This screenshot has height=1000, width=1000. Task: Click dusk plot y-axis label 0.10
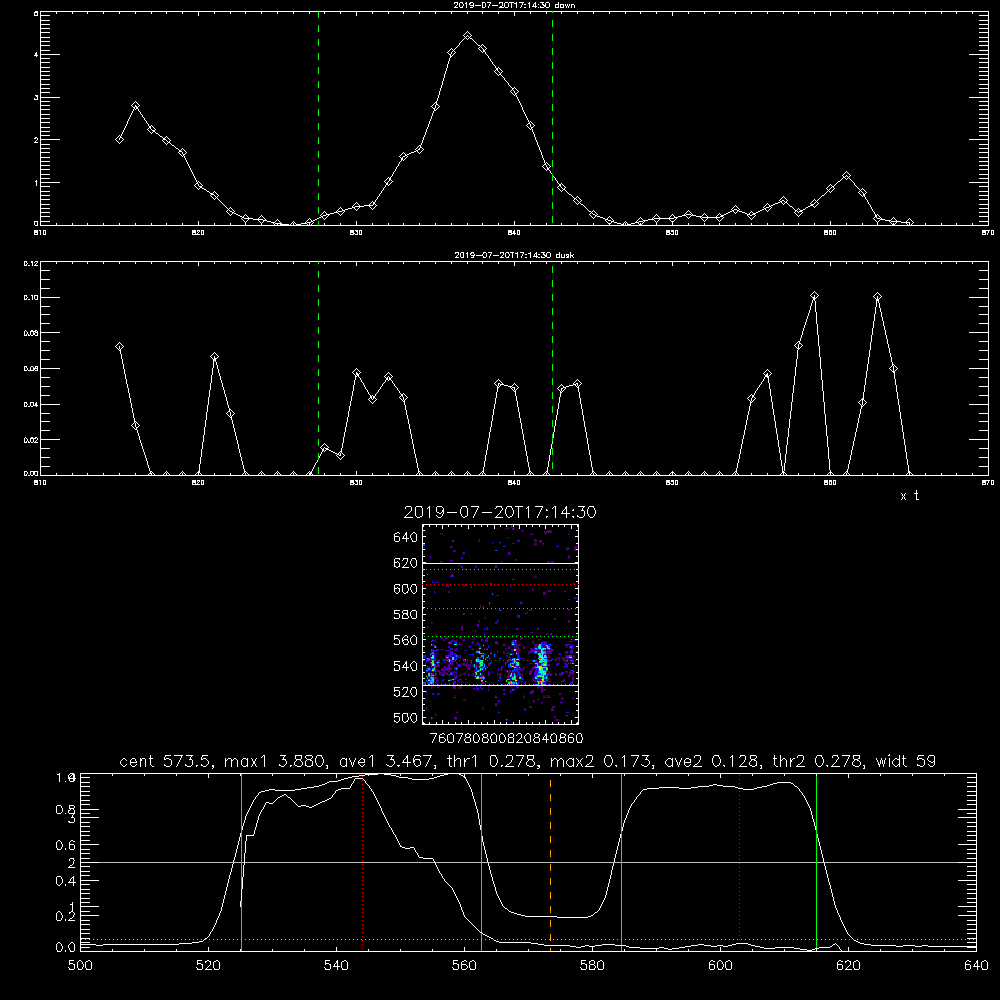point(31,298)
